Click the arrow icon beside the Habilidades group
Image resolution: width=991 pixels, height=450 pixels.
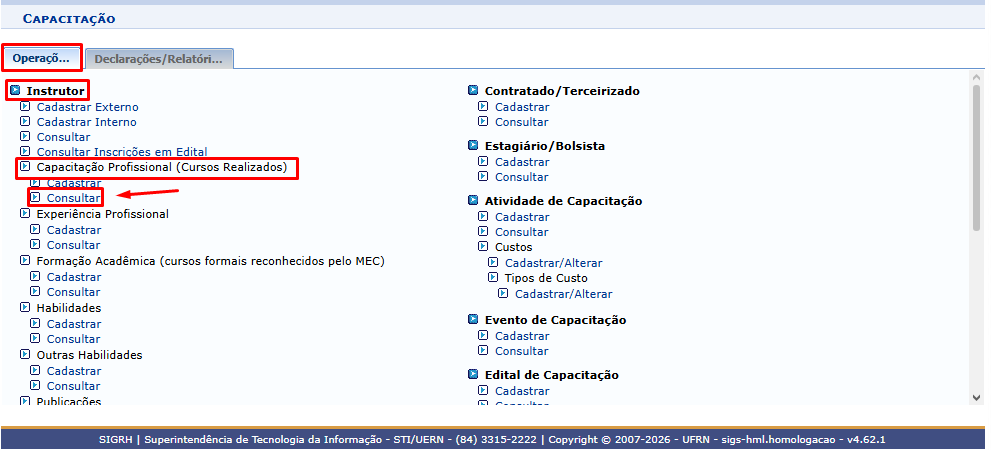pos(25,307)
